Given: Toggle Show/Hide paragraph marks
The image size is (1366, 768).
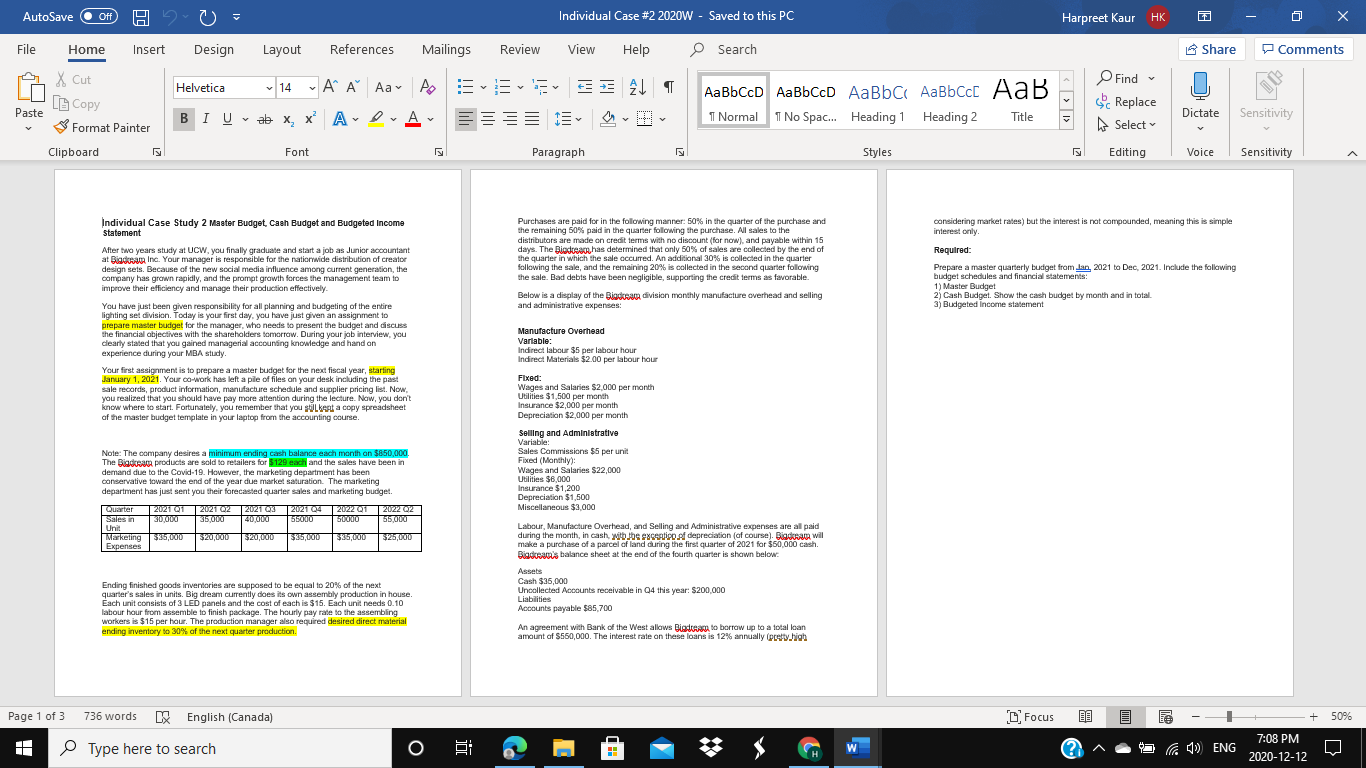Looking at the screenshot, I should tap(669, 88).
